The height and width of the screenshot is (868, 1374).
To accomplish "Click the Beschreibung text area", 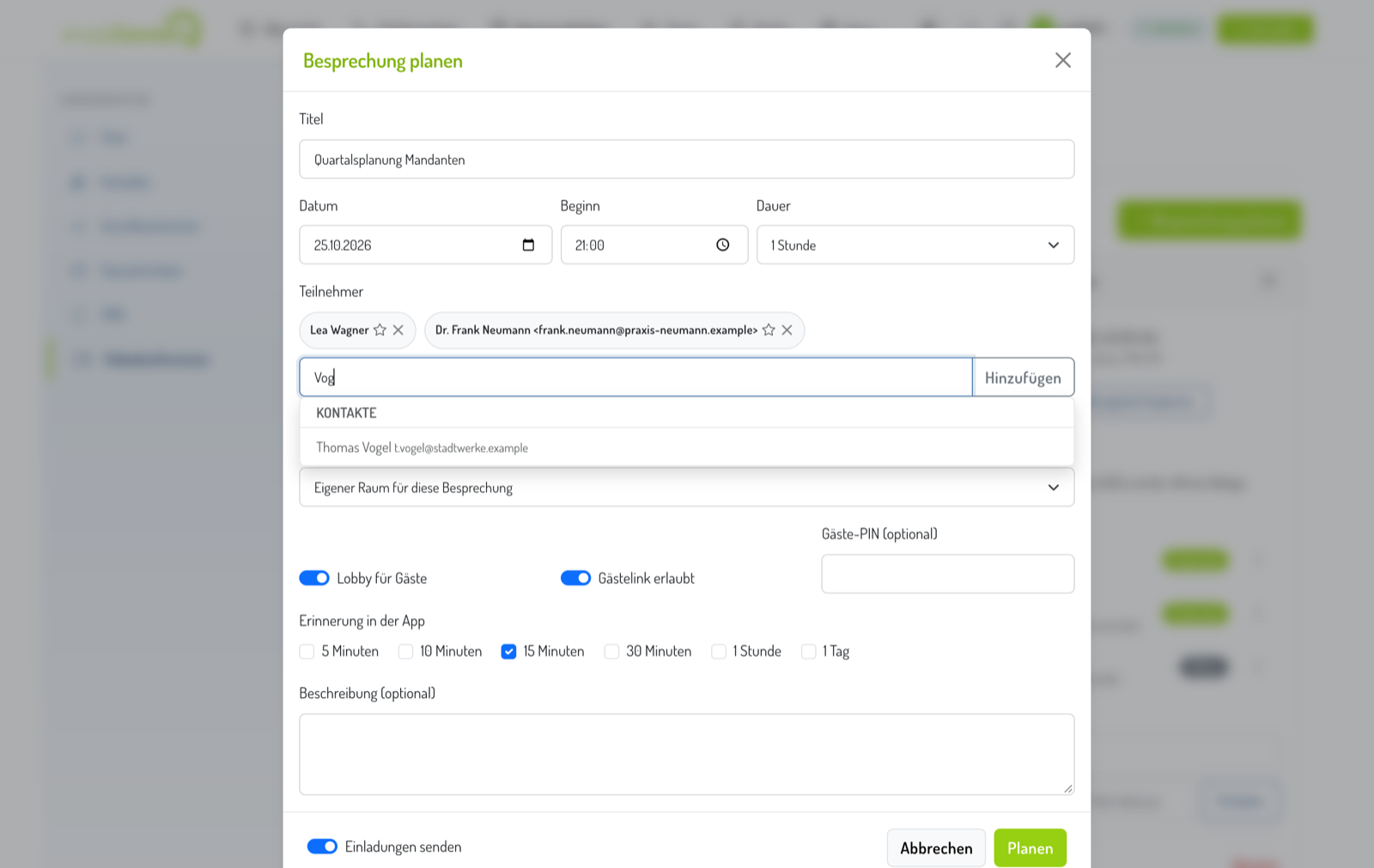I will [687, 755].
